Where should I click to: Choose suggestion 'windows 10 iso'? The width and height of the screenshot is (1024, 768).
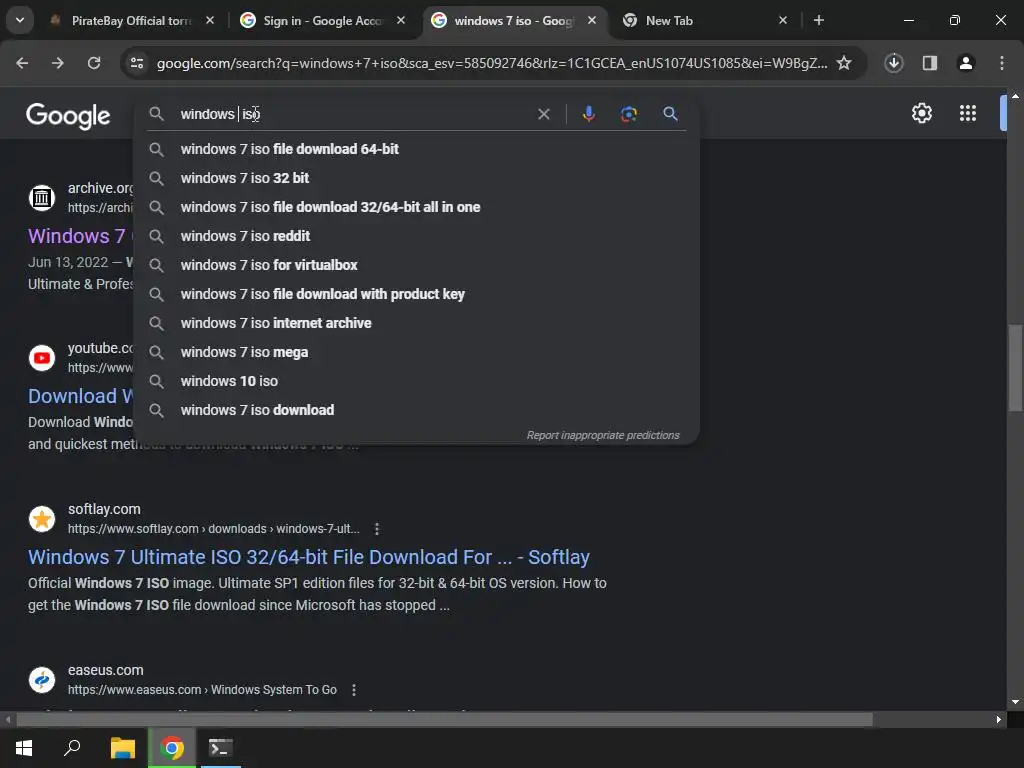tap(416, 381)
